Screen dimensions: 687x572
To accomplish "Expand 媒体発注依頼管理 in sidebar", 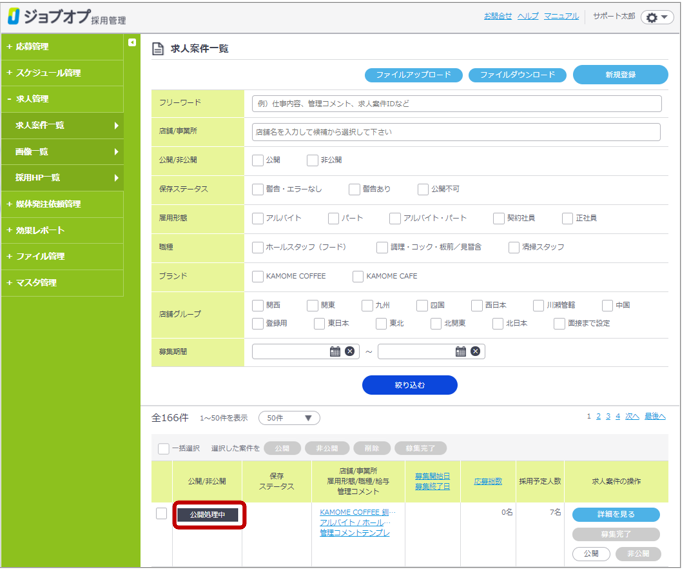I will 62,204.
